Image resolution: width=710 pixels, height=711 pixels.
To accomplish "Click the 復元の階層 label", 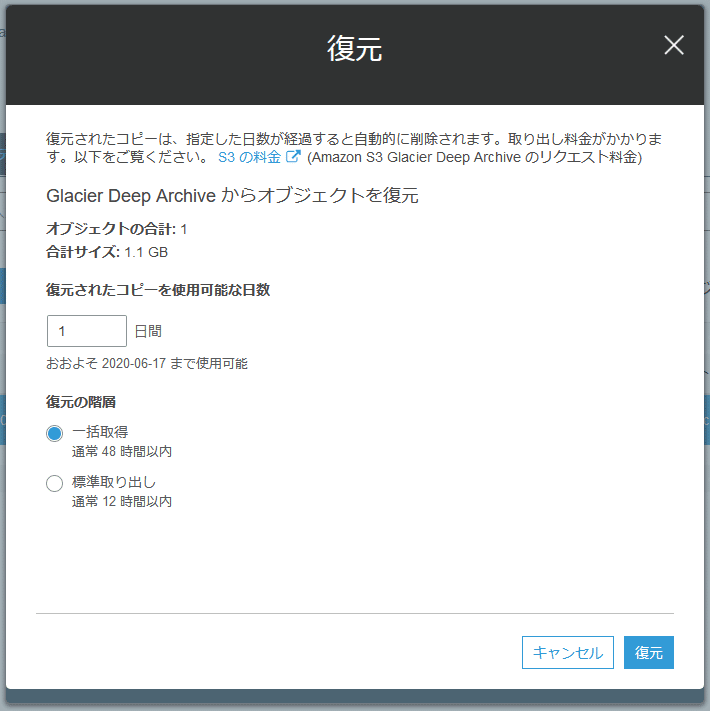I will (x=81, y=402).
